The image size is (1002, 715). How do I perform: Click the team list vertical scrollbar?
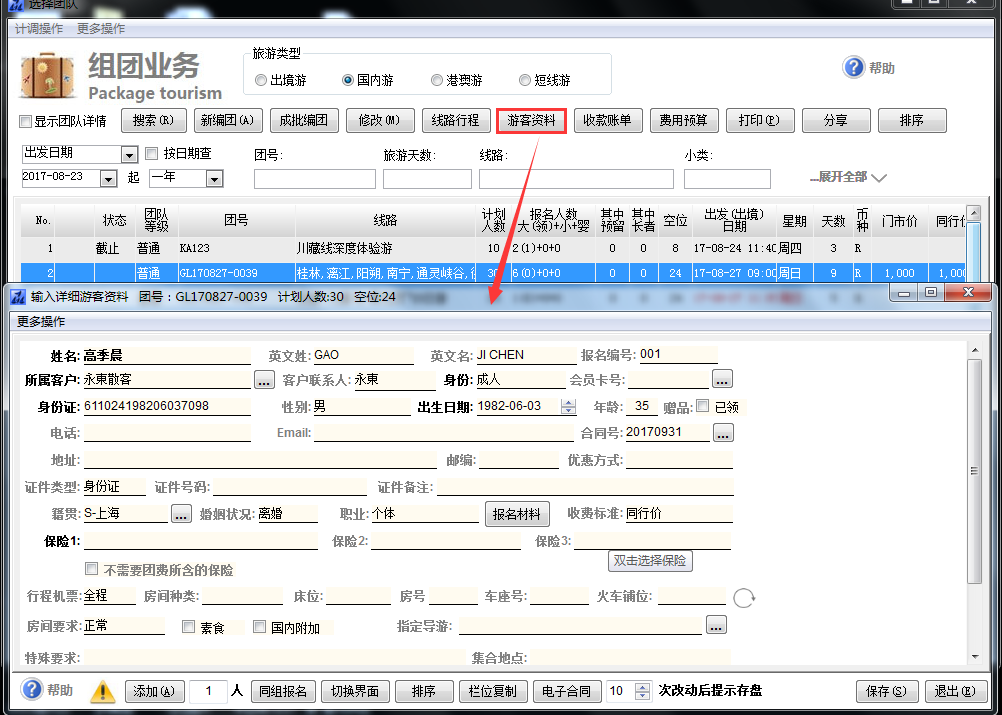point(974,243)
